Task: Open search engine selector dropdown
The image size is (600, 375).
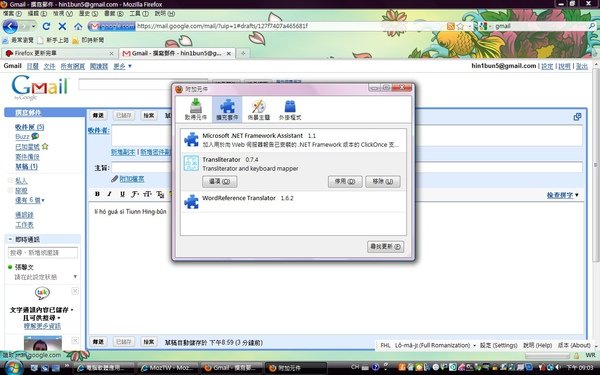Action: [485, 26]
